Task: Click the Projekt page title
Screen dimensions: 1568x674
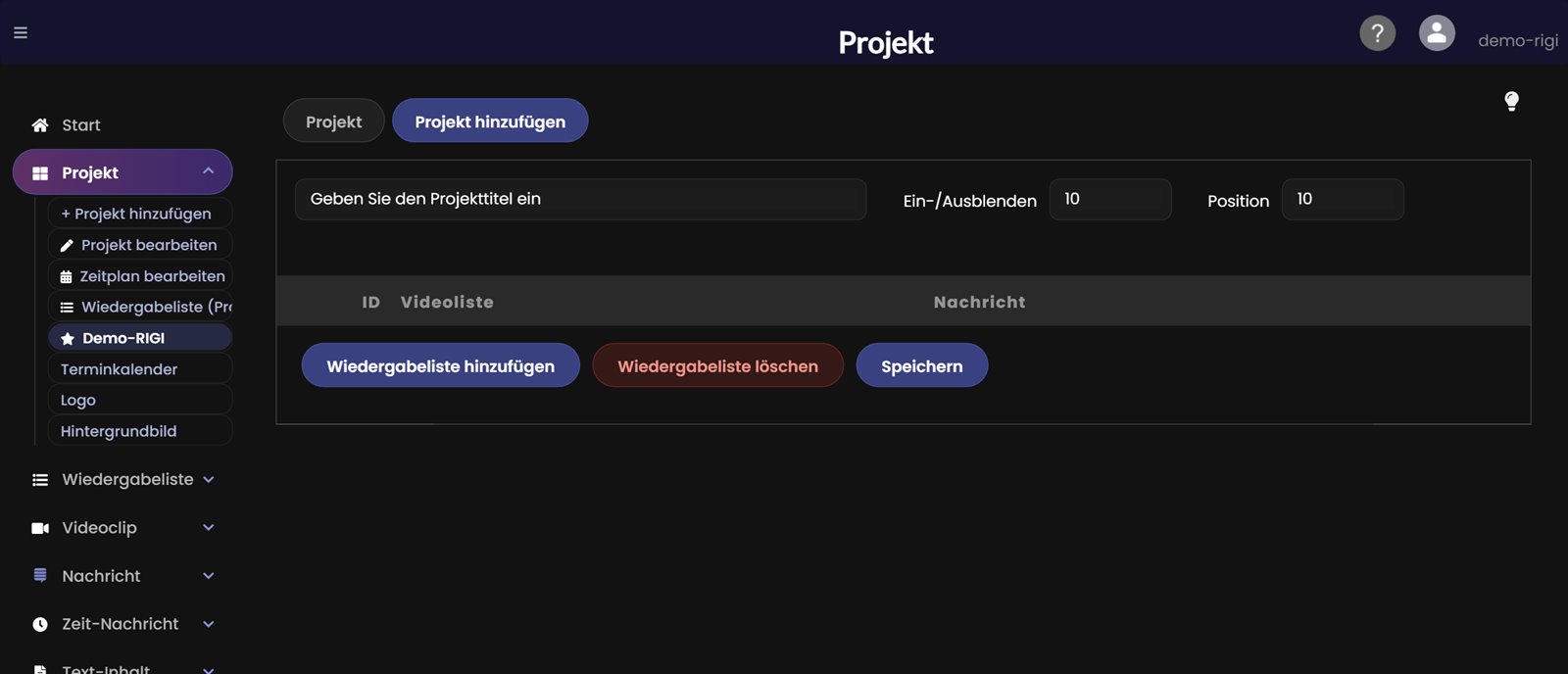Action: coord(886,42)
